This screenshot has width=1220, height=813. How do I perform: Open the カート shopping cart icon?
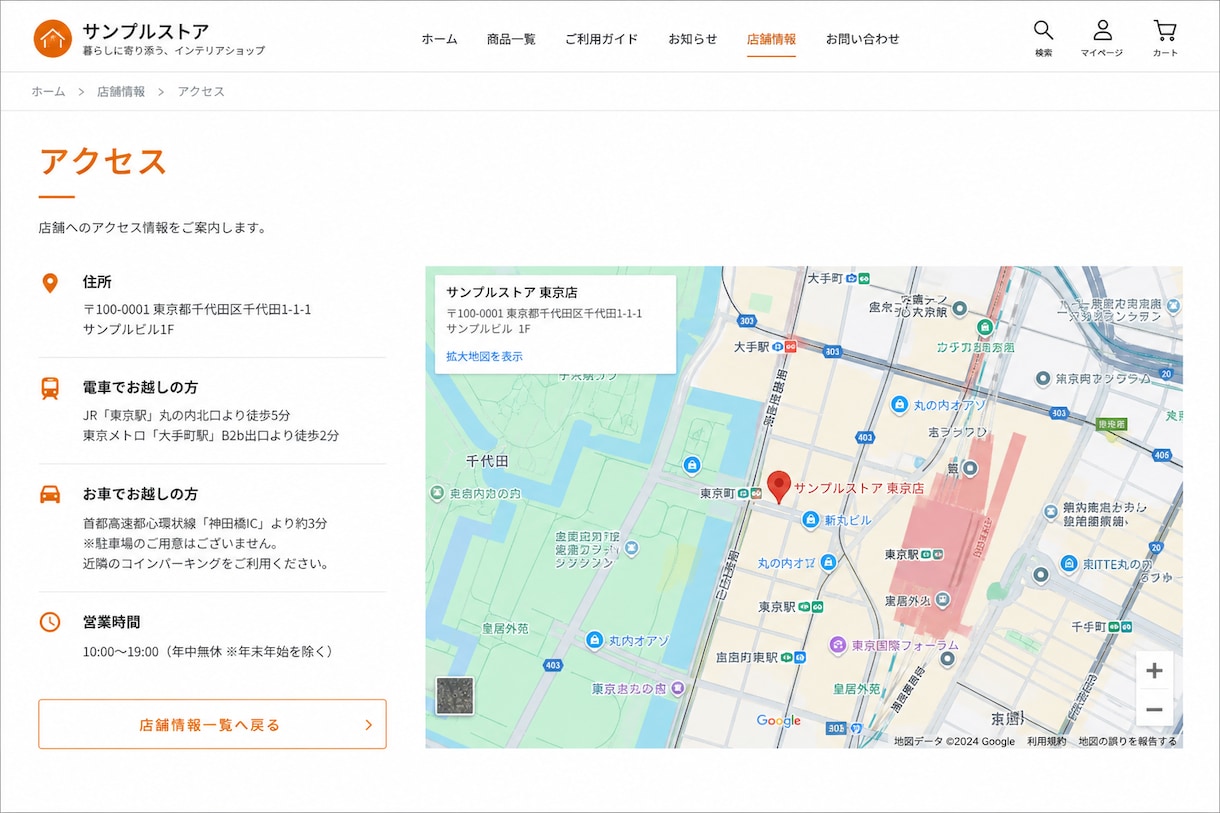(1165, 30)
